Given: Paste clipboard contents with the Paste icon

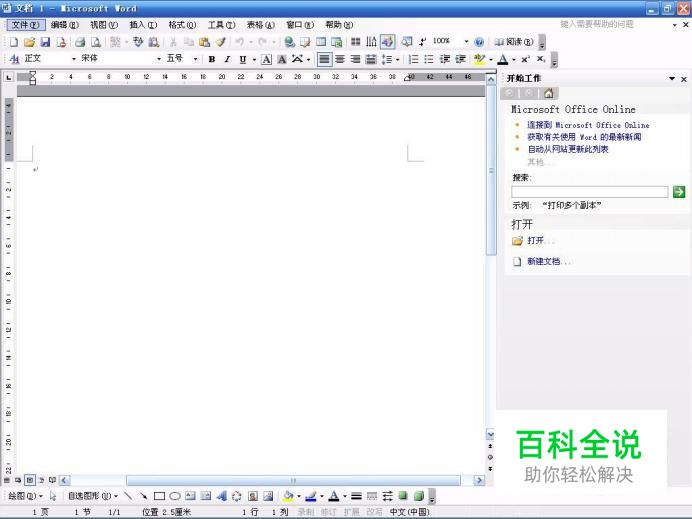Looking at the screenshot, I should [204, 42].
